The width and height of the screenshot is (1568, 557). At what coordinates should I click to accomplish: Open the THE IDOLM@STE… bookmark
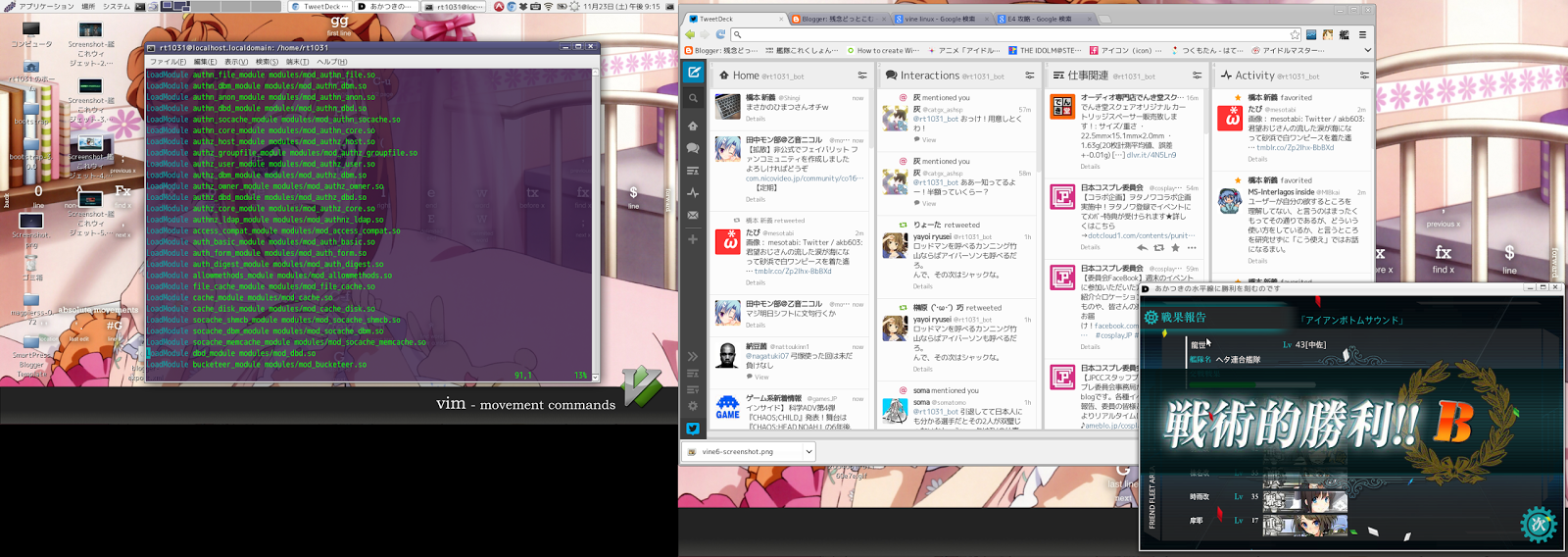point(1043,50)
